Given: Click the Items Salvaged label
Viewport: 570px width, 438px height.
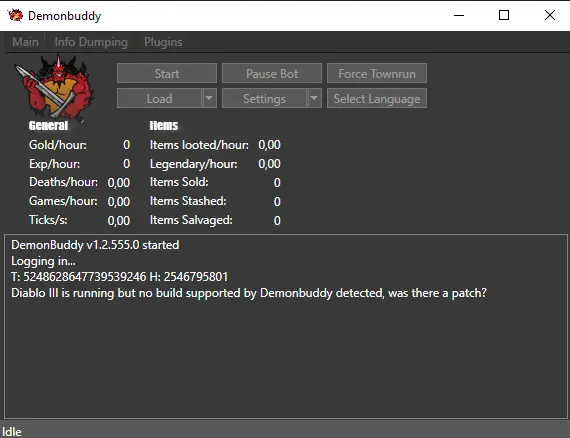Looking at the screenshot, I should pyautogui.click(x=191, y=220).
